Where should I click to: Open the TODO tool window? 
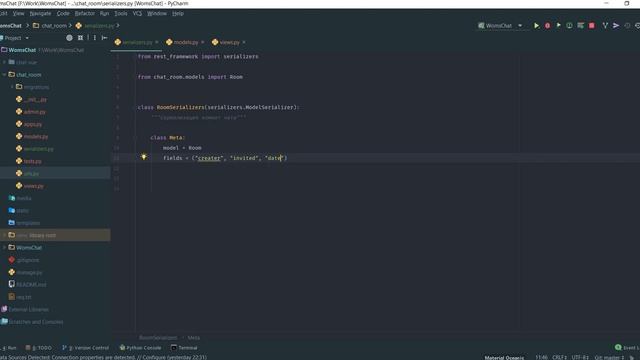click(x=39, y=348)
